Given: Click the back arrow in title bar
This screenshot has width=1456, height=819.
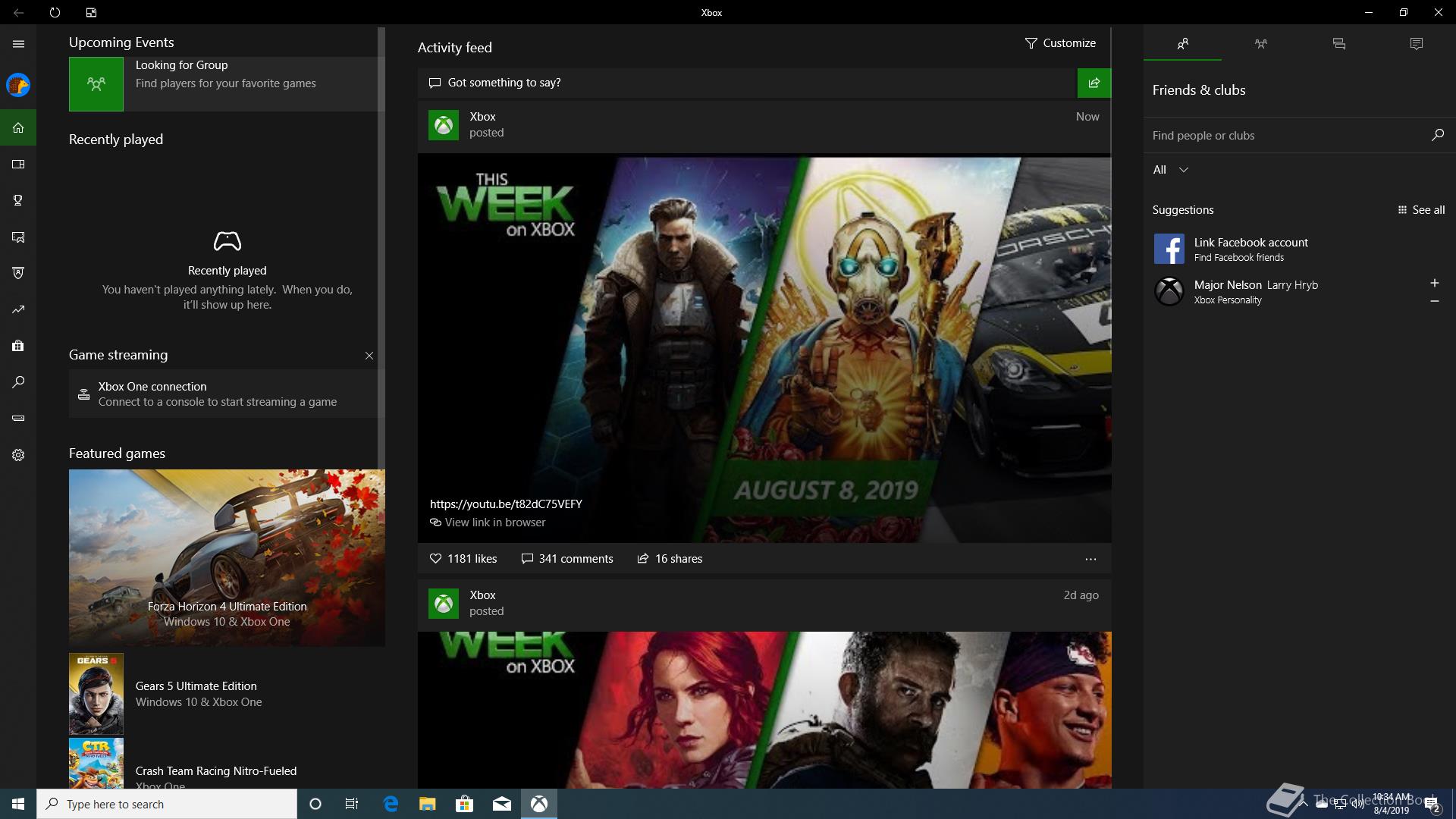Looking at the screenshot, I should point(18,12).
